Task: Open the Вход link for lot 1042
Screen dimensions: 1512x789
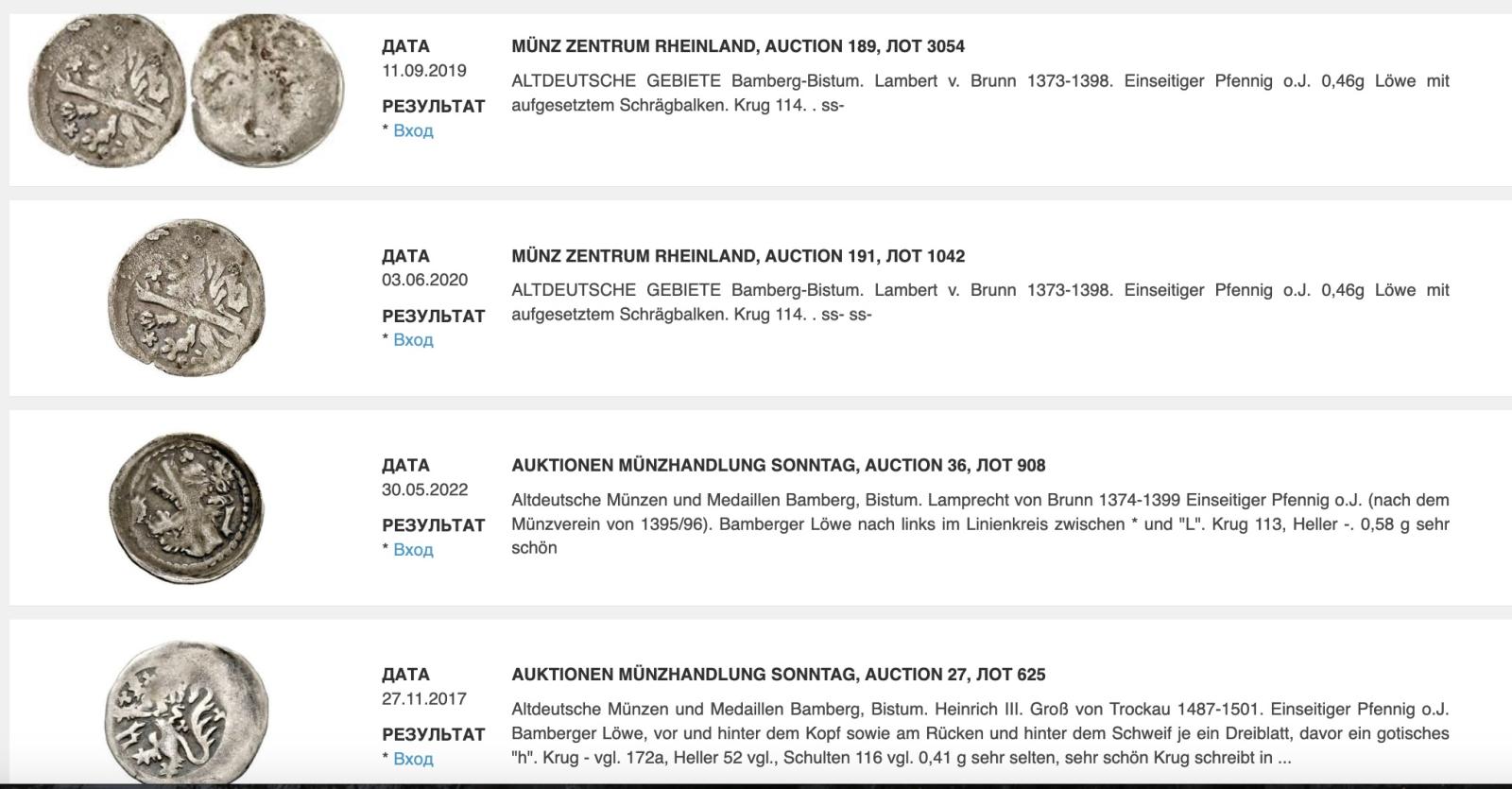Action: [413, 340]
